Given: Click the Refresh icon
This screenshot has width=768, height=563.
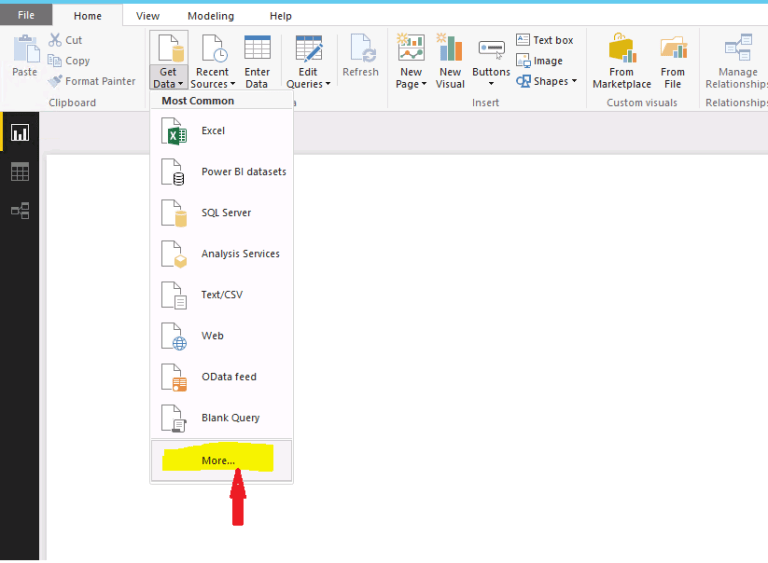Looking at the screenshot, I should (362, 49).
